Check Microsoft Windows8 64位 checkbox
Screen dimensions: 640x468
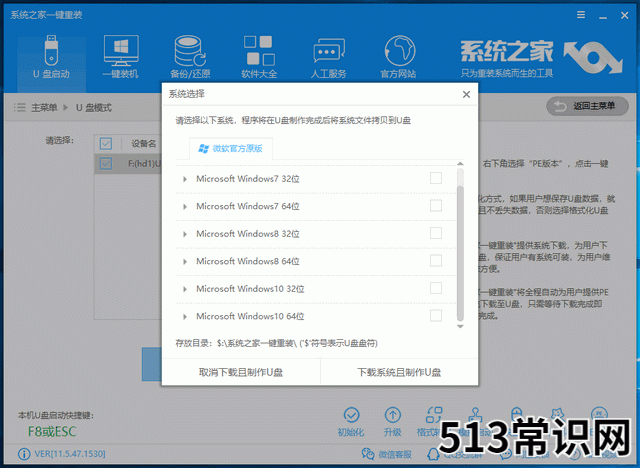(436, 261)
